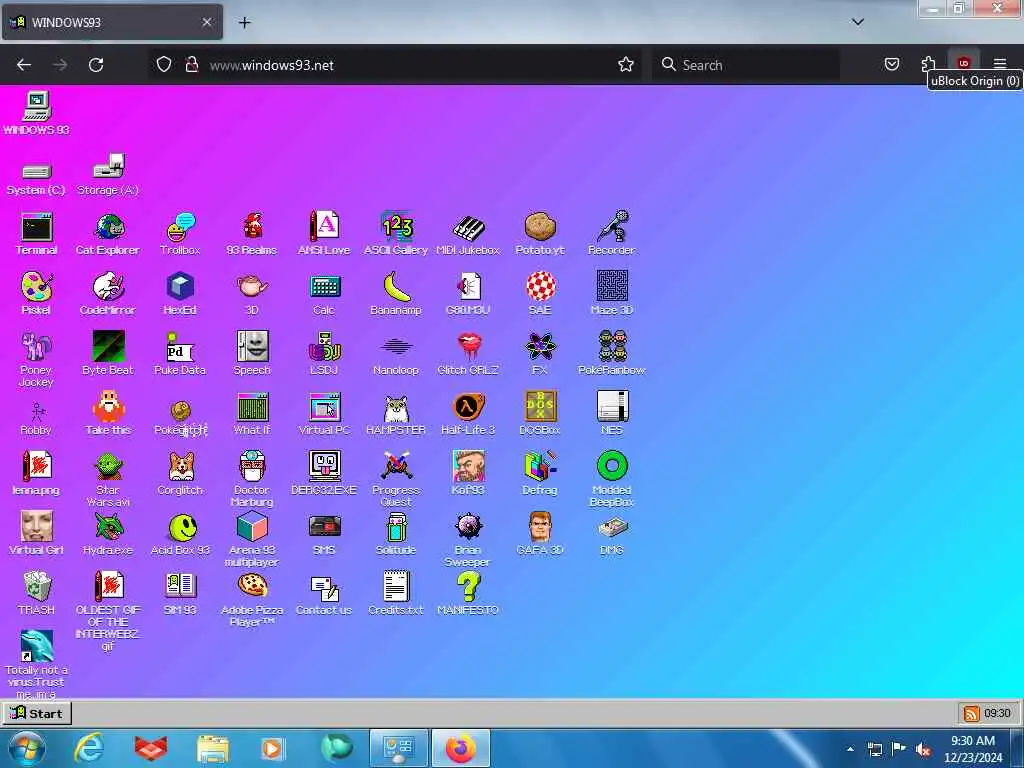
Task: Open the 3D teapot icon
Action: click(252, 293)
